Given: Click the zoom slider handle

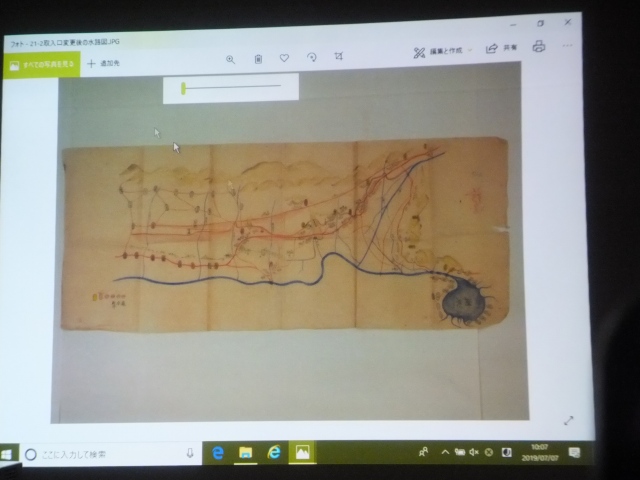Looking at the screenshot, I should [184, 88].
